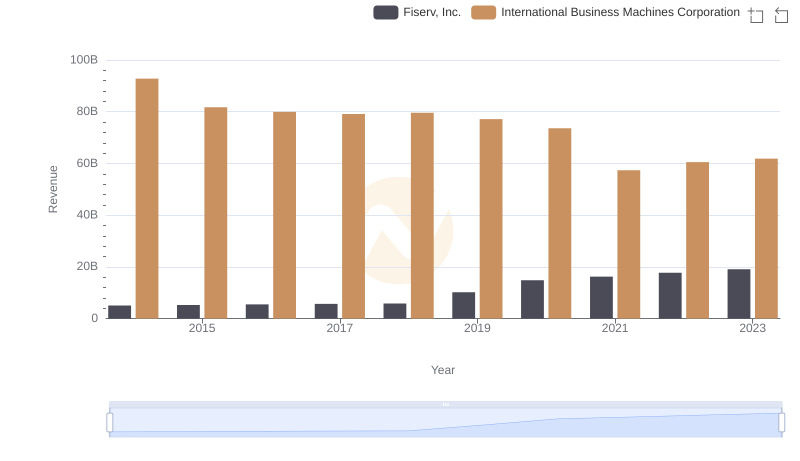
Task: Click the tallest IBM bar near 93B
Action: (x=147, y=198)
